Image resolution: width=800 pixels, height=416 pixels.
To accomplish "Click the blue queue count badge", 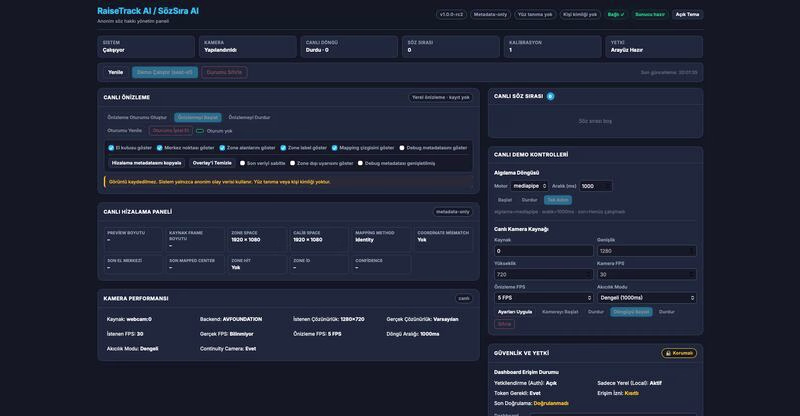I will 550,96.
